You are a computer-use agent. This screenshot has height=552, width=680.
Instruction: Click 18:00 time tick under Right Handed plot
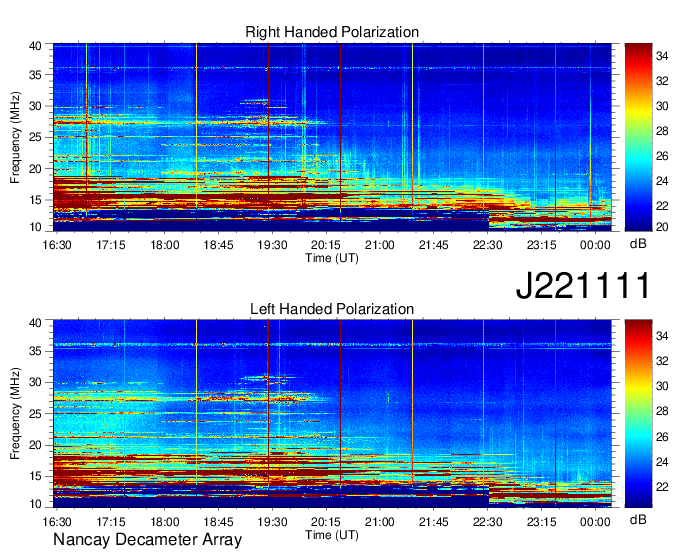click(164, 245)
